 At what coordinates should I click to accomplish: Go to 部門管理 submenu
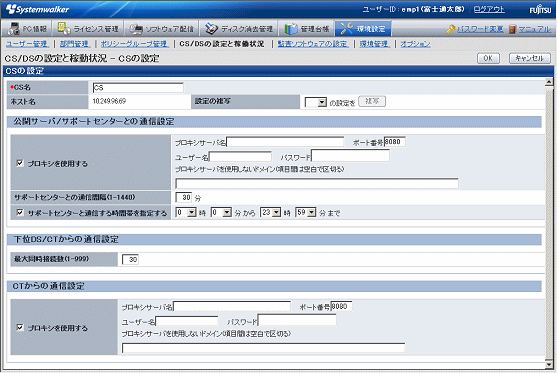point(74,44)
